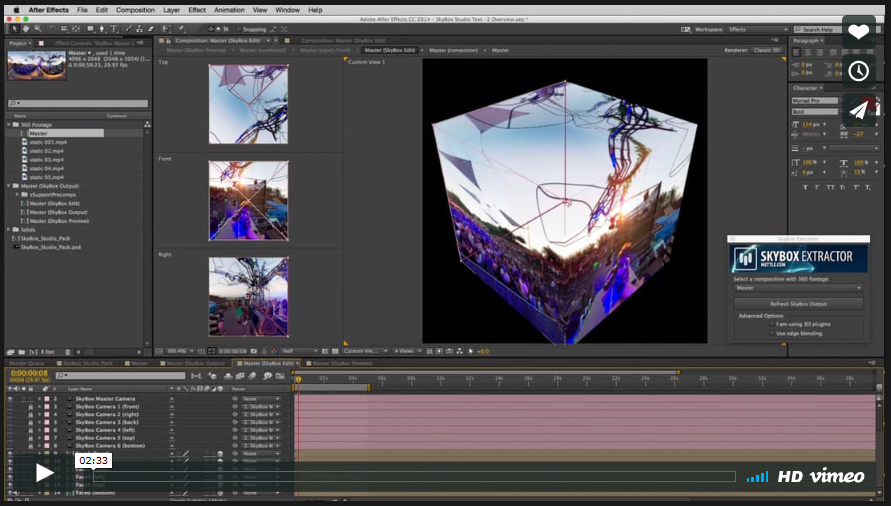Click the Project panel search field
891x506 pixels.
pyautogui.click(x=78, y=103)
